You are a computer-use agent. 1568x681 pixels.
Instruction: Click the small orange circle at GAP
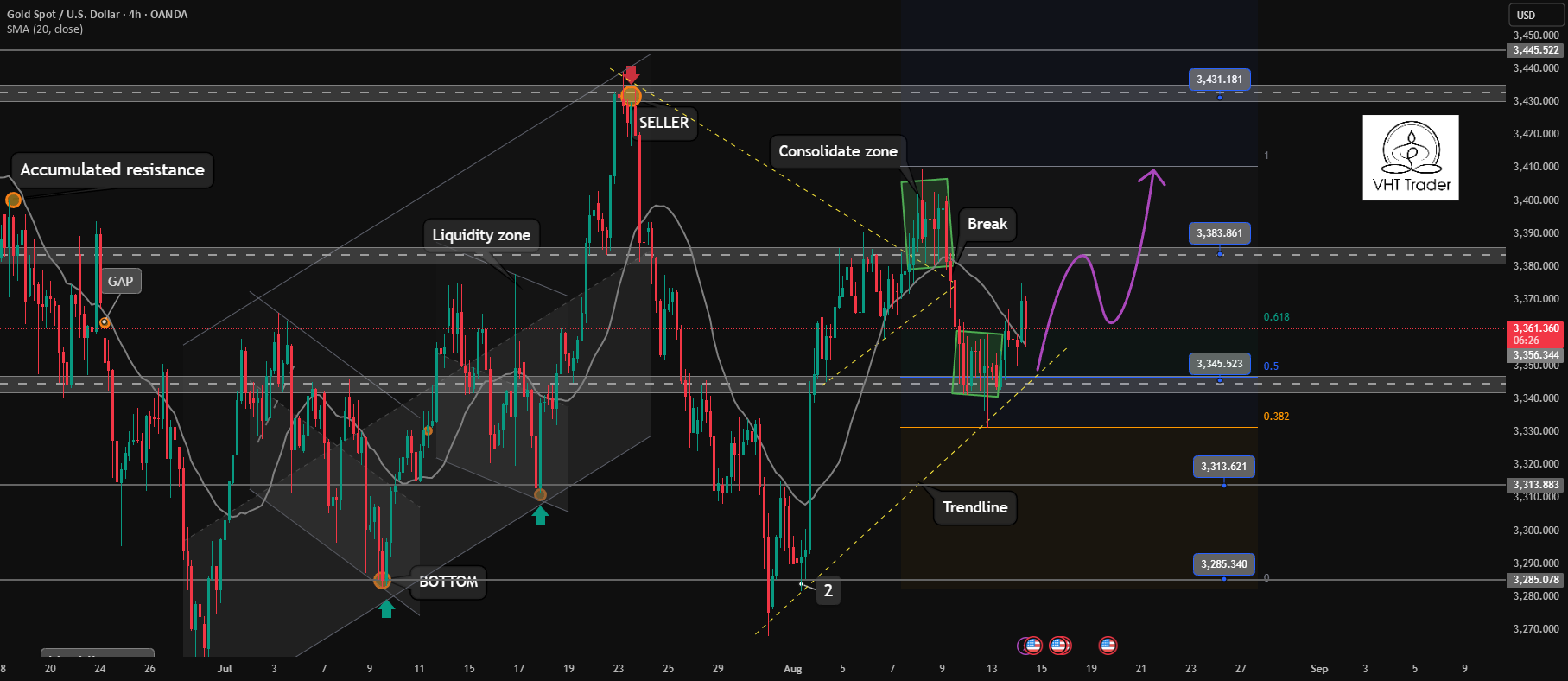pyautogui.click(x=105, y=322)
